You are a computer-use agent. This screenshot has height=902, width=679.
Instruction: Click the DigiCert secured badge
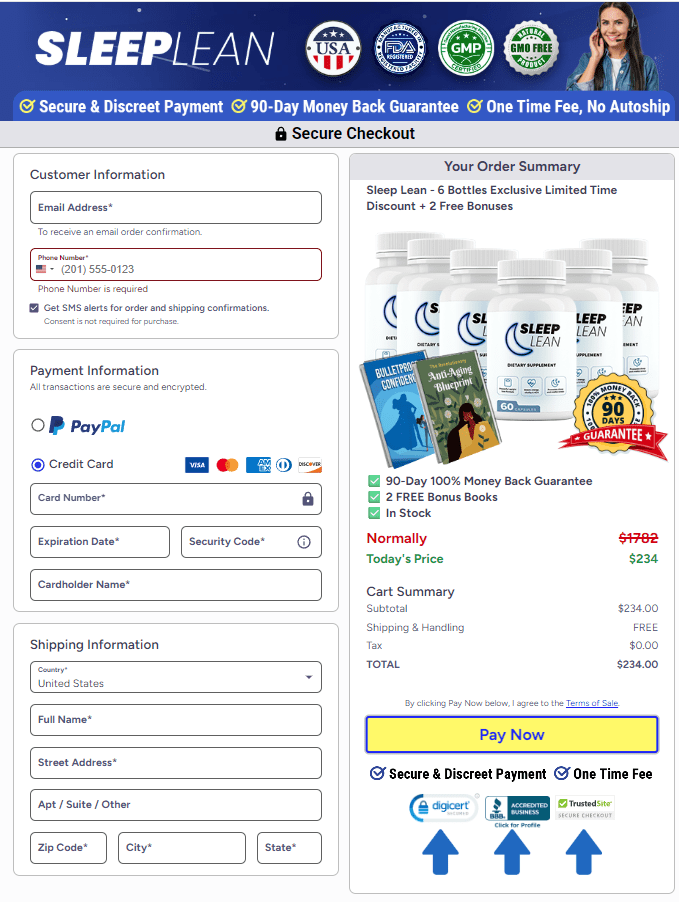[444, 808]
